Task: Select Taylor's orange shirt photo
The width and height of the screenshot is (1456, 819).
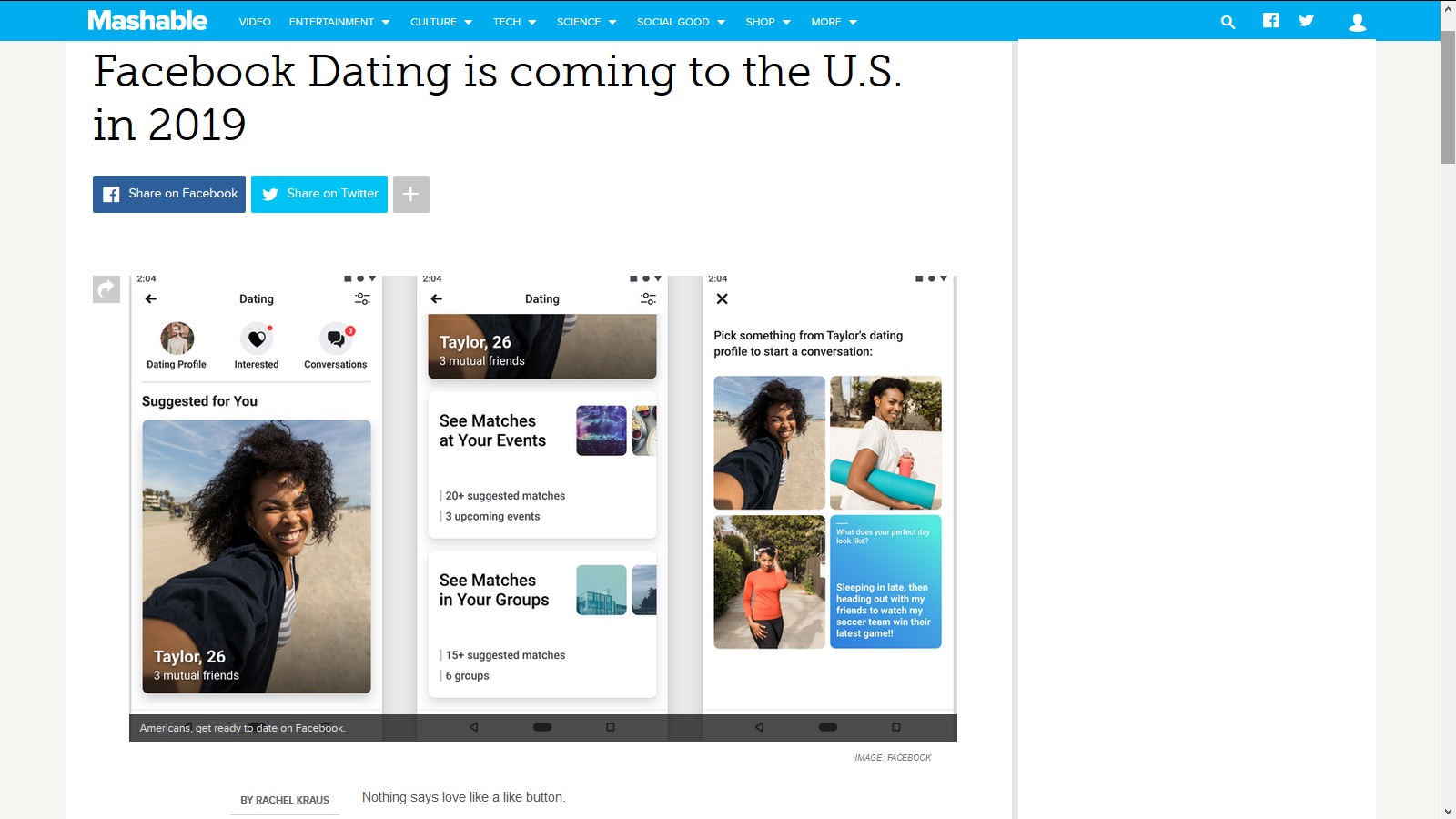Action: [769, 582]
